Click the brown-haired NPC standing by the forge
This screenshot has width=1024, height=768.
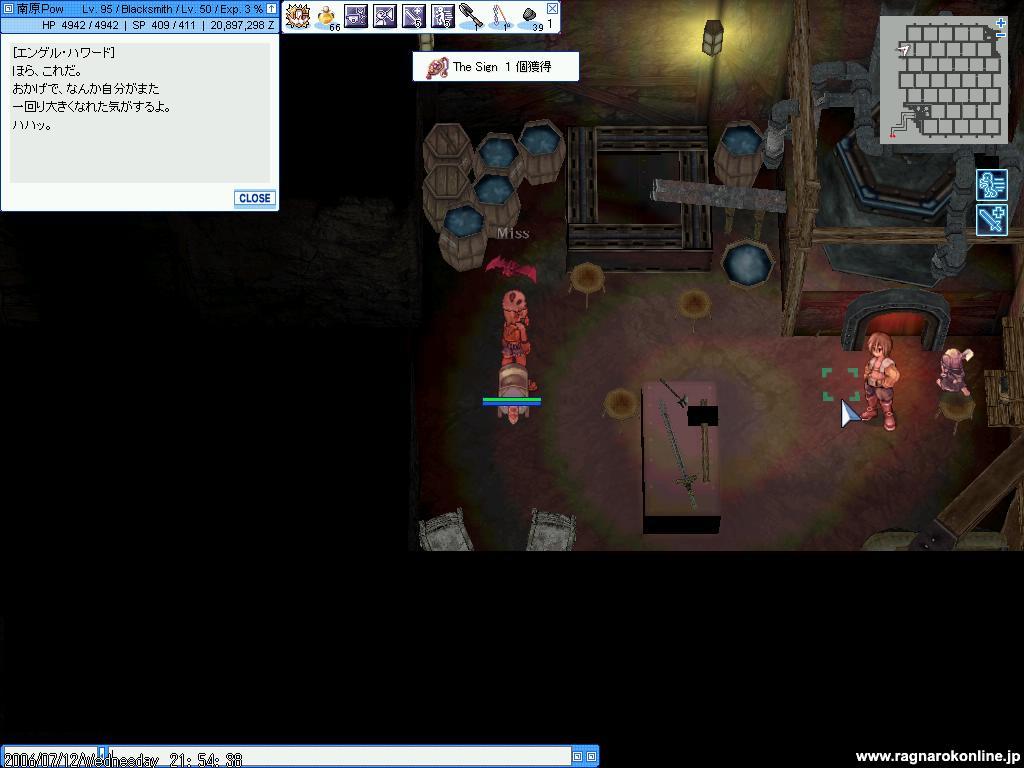point(879,380)
